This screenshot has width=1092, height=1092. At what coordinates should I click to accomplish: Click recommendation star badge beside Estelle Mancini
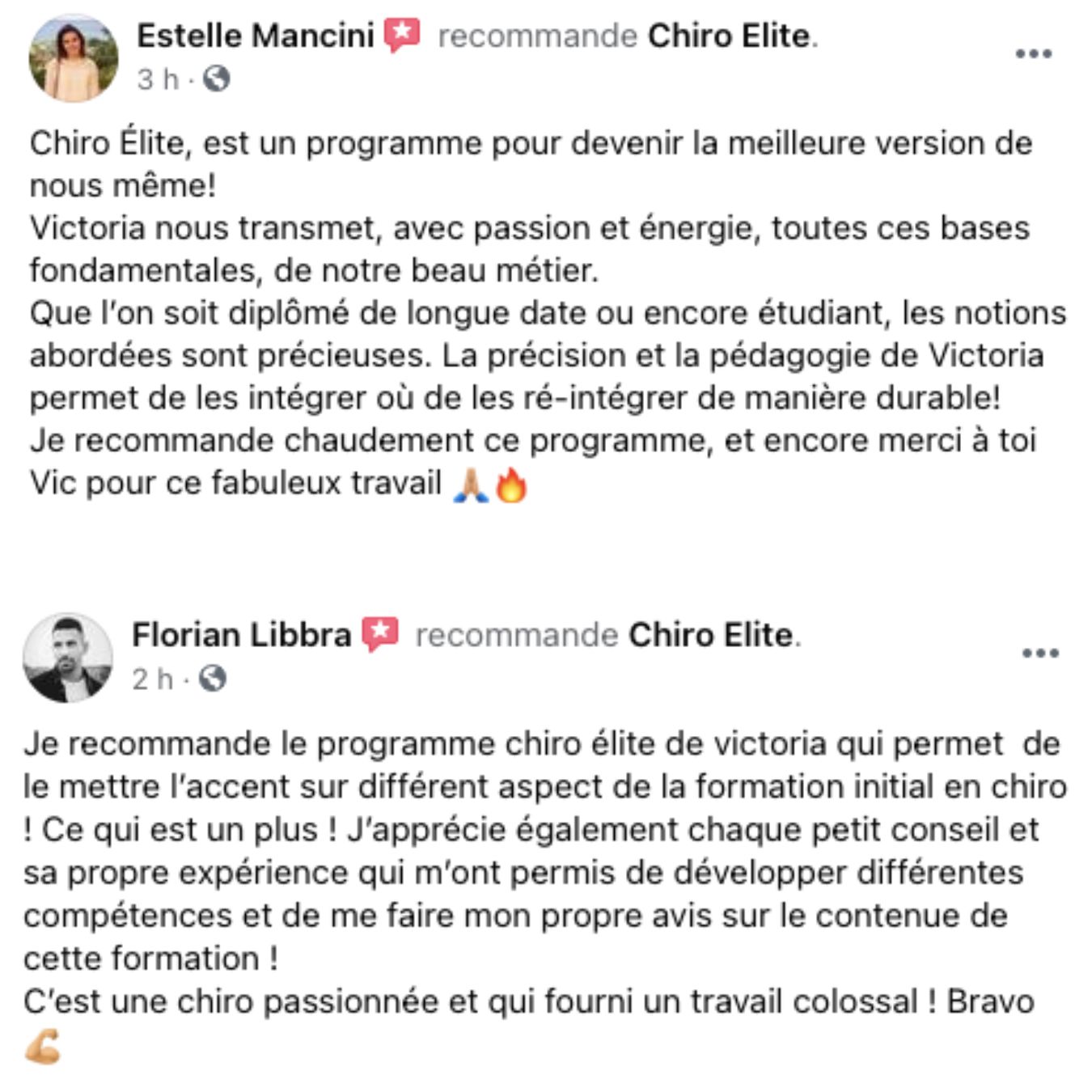coord(402,36)
